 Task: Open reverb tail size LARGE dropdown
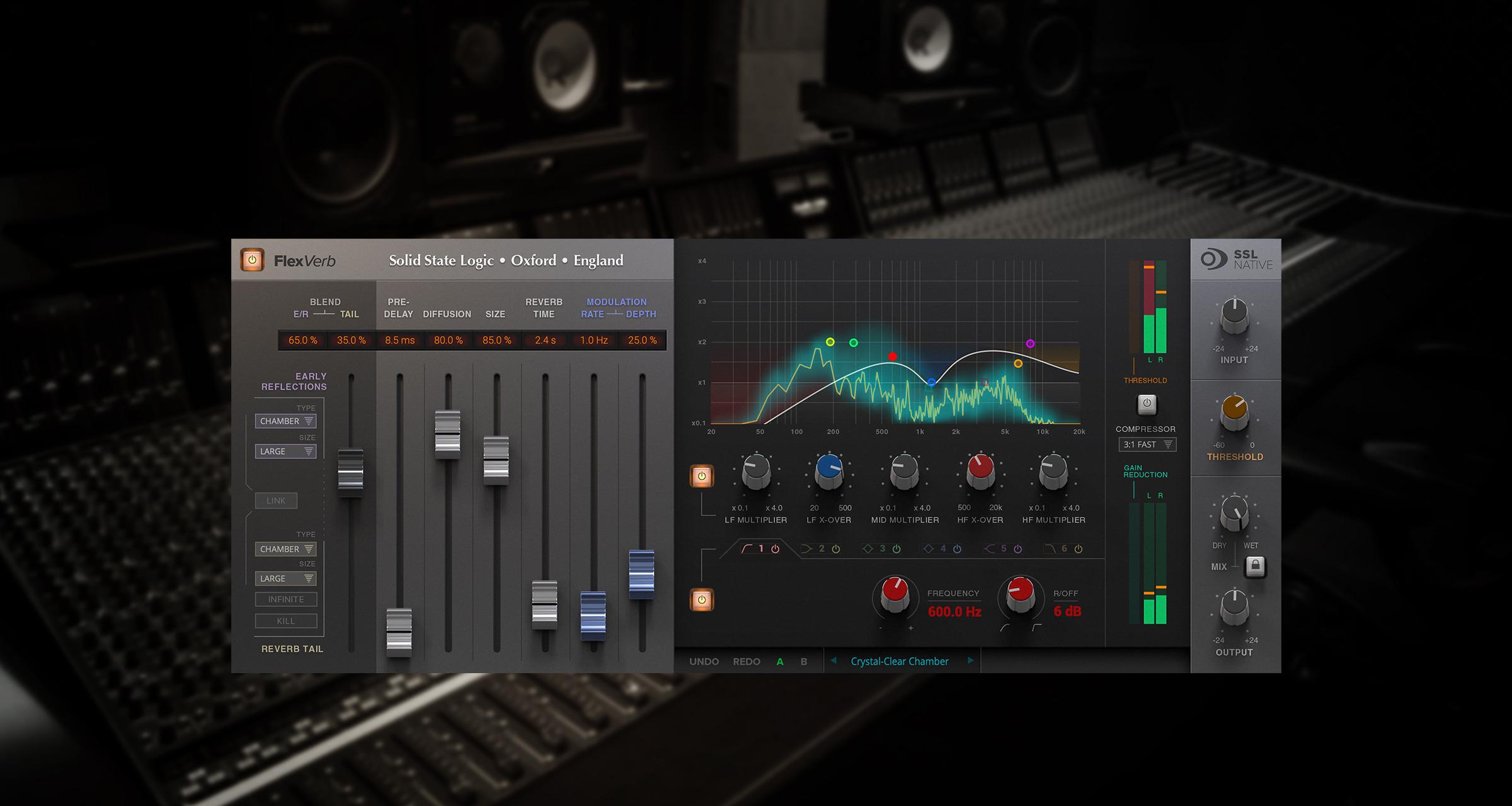coord(285,579)
